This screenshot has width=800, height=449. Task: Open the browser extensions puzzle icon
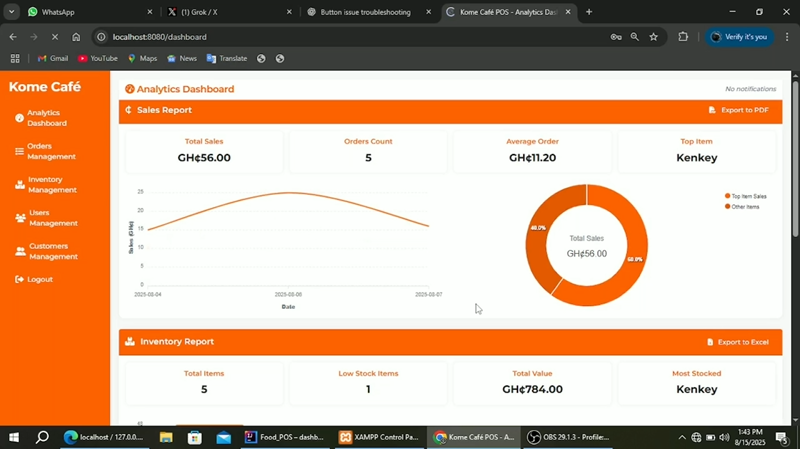click(683, 37)
